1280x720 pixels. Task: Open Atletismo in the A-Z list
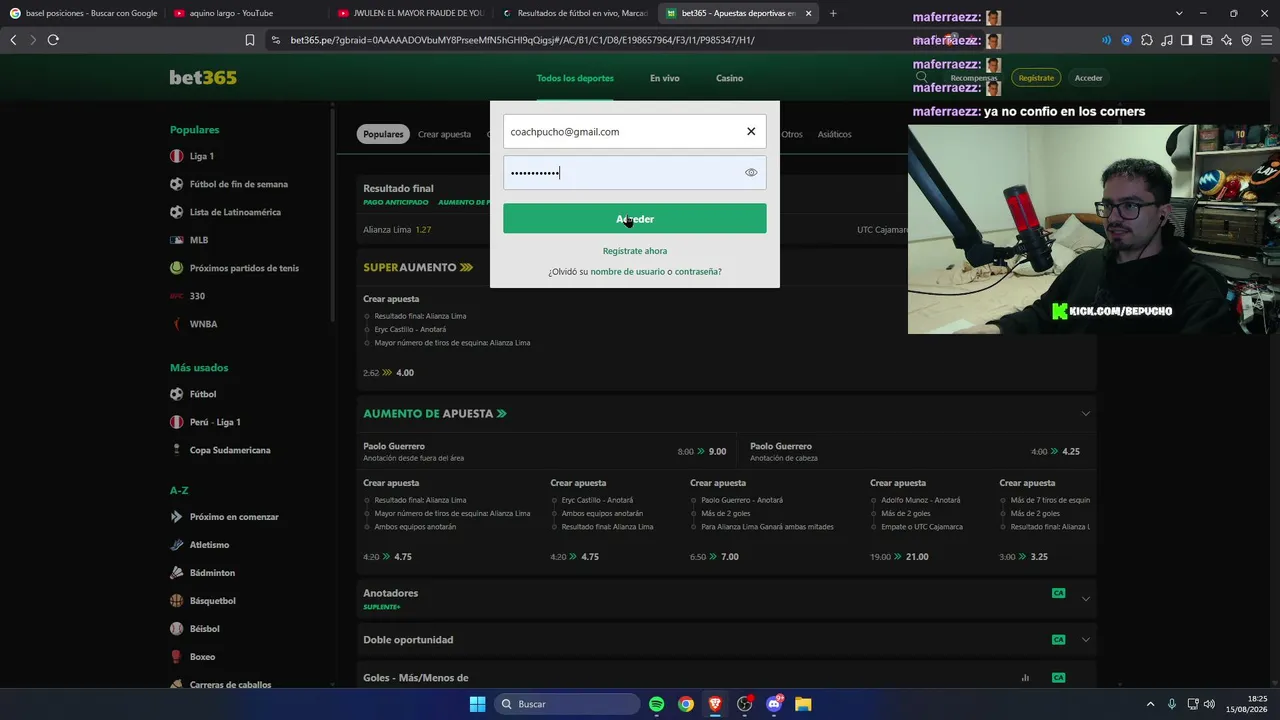[209, 545]
